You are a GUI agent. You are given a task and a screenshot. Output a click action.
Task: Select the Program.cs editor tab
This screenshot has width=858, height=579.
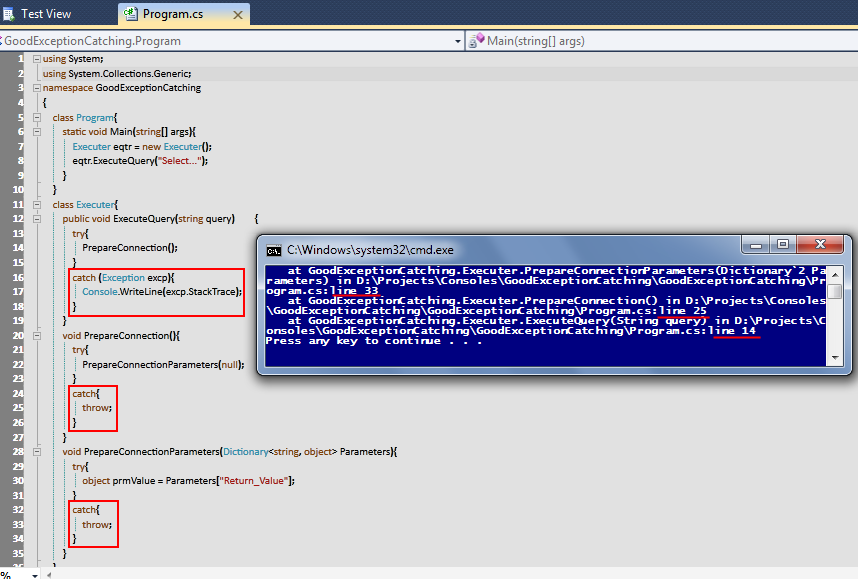pyautogui.click(x=171, y=14)
